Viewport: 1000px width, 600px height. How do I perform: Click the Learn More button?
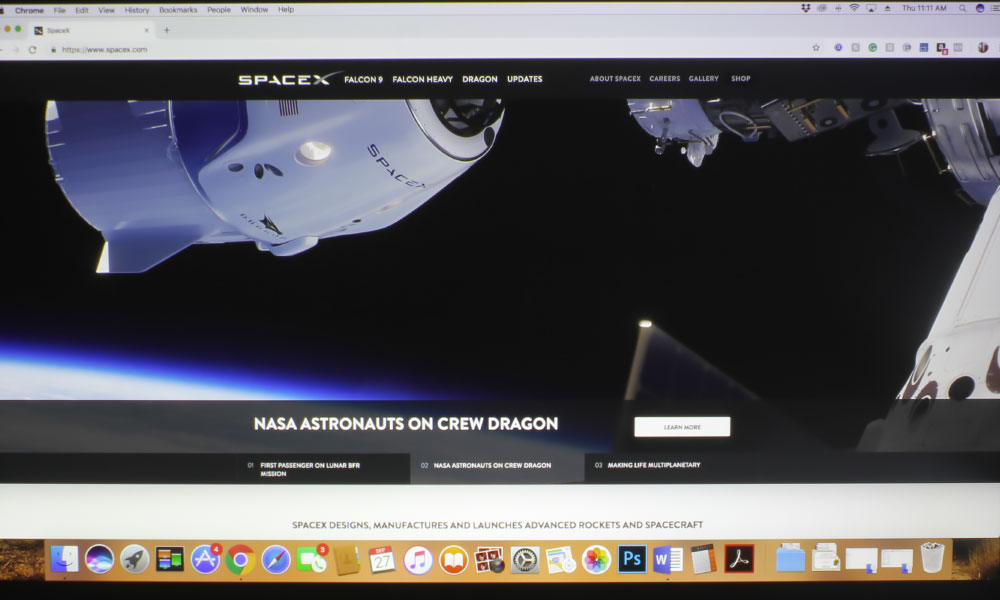[x=682, y=427]
